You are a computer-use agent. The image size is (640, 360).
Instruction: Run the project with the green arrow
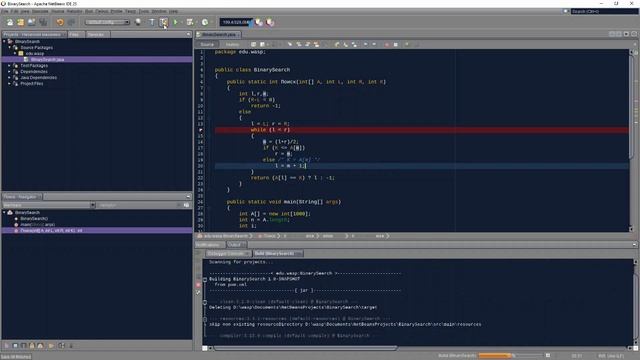[x=176, y=22]
